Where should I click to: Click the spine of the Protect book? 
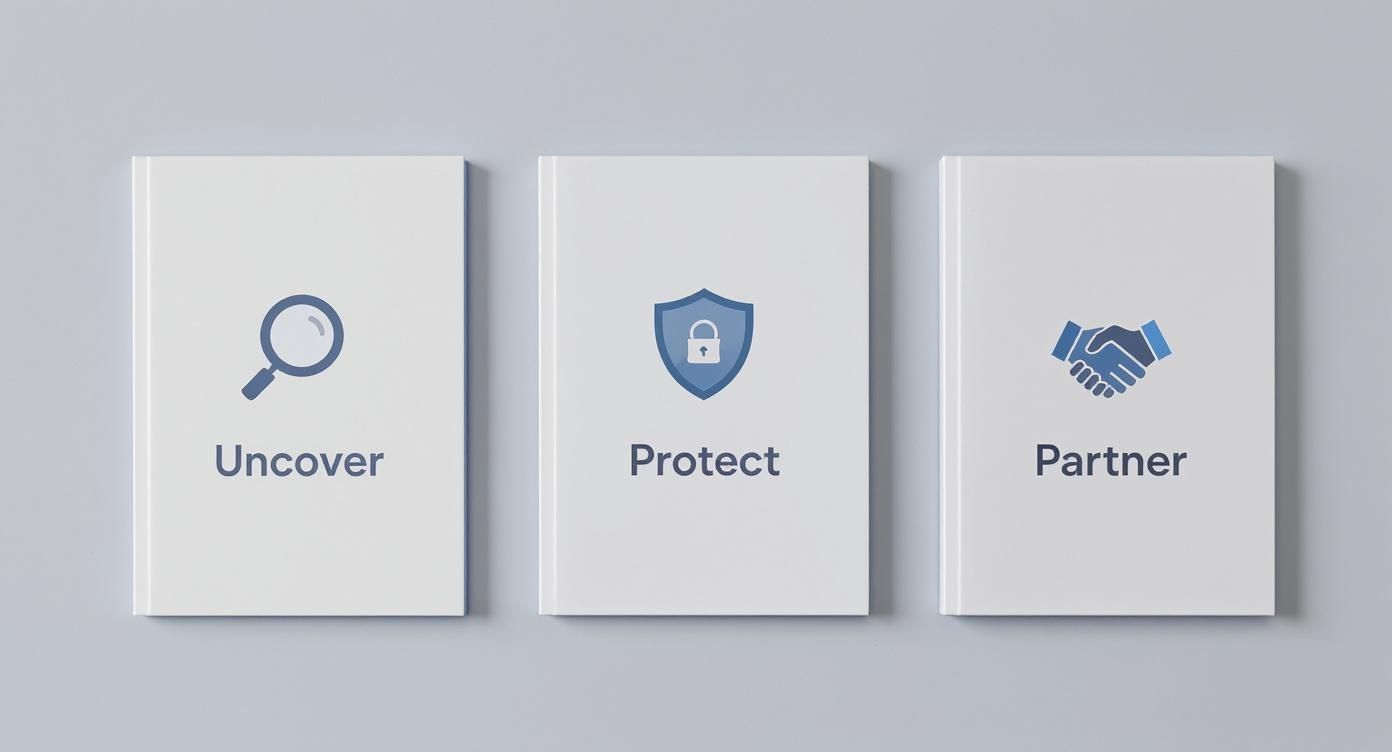[546, 385]
